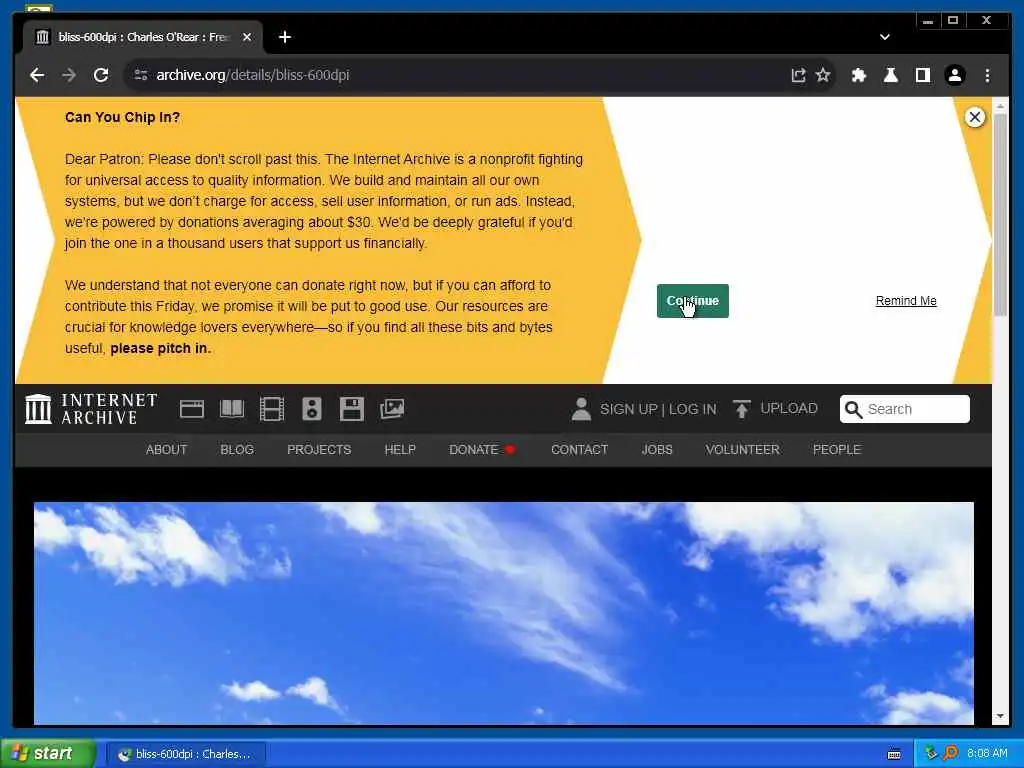Open the Extensions puzzle icon

coord(858,75)
